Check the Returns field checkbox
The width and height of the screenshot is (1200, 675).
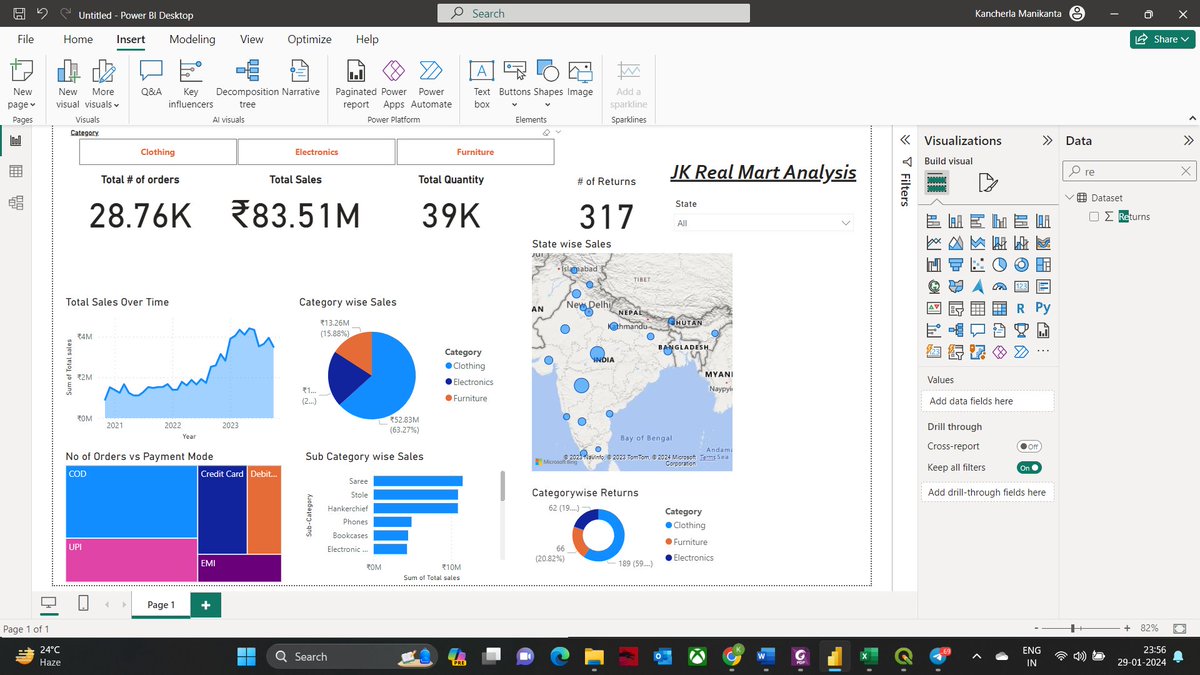[1094, 216]
